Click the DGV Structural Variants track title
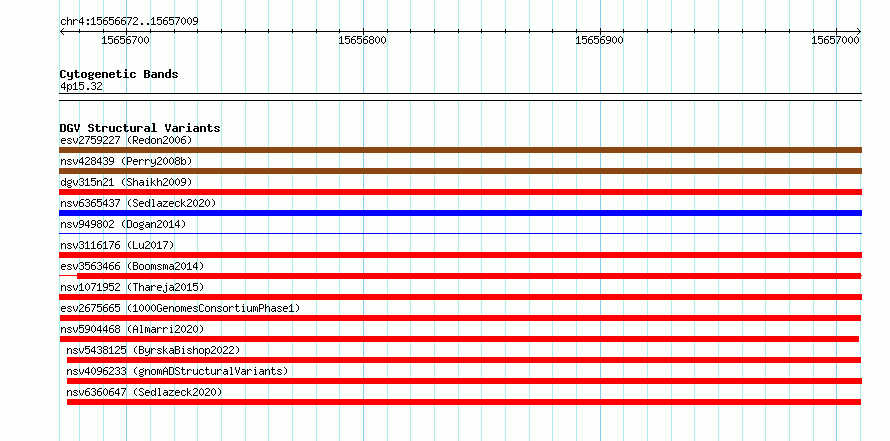This screenshot has height=441, width=890. coord(140,128)
